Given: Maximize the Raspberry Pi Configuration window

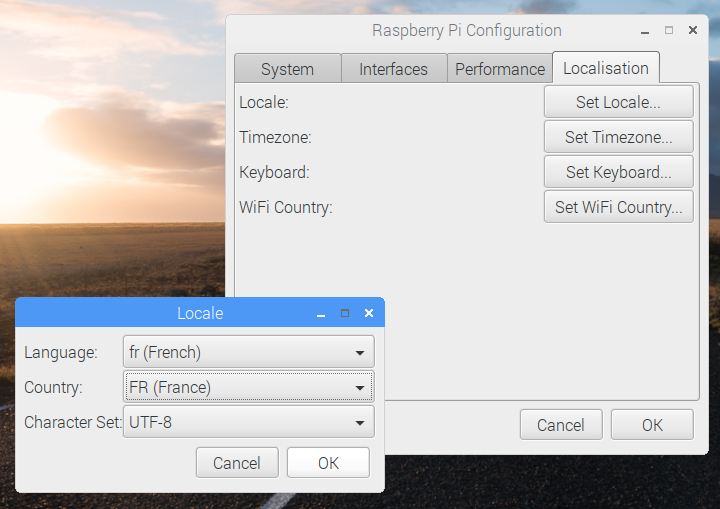Looking at the screenshot, I should [x=669, y=30].
